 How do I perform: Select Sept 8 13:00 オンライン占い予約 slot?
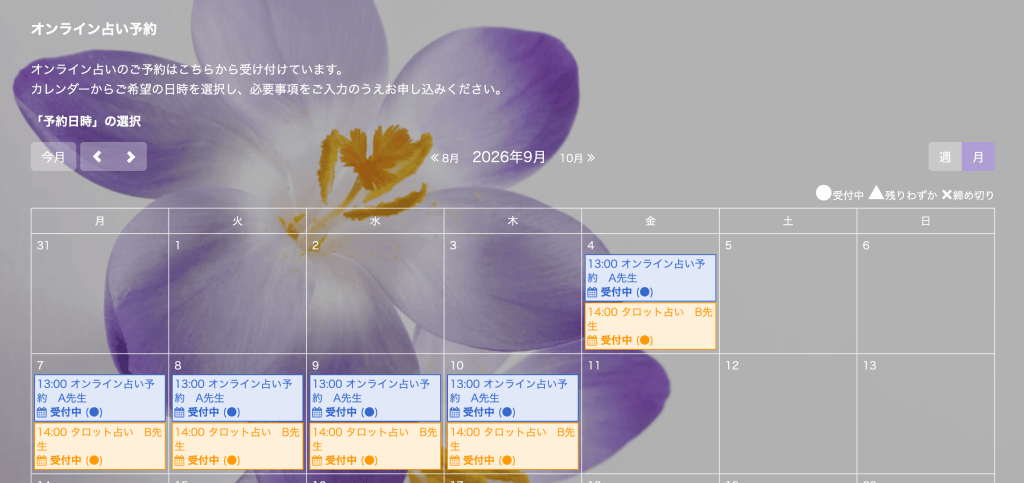tap(238, 397)
